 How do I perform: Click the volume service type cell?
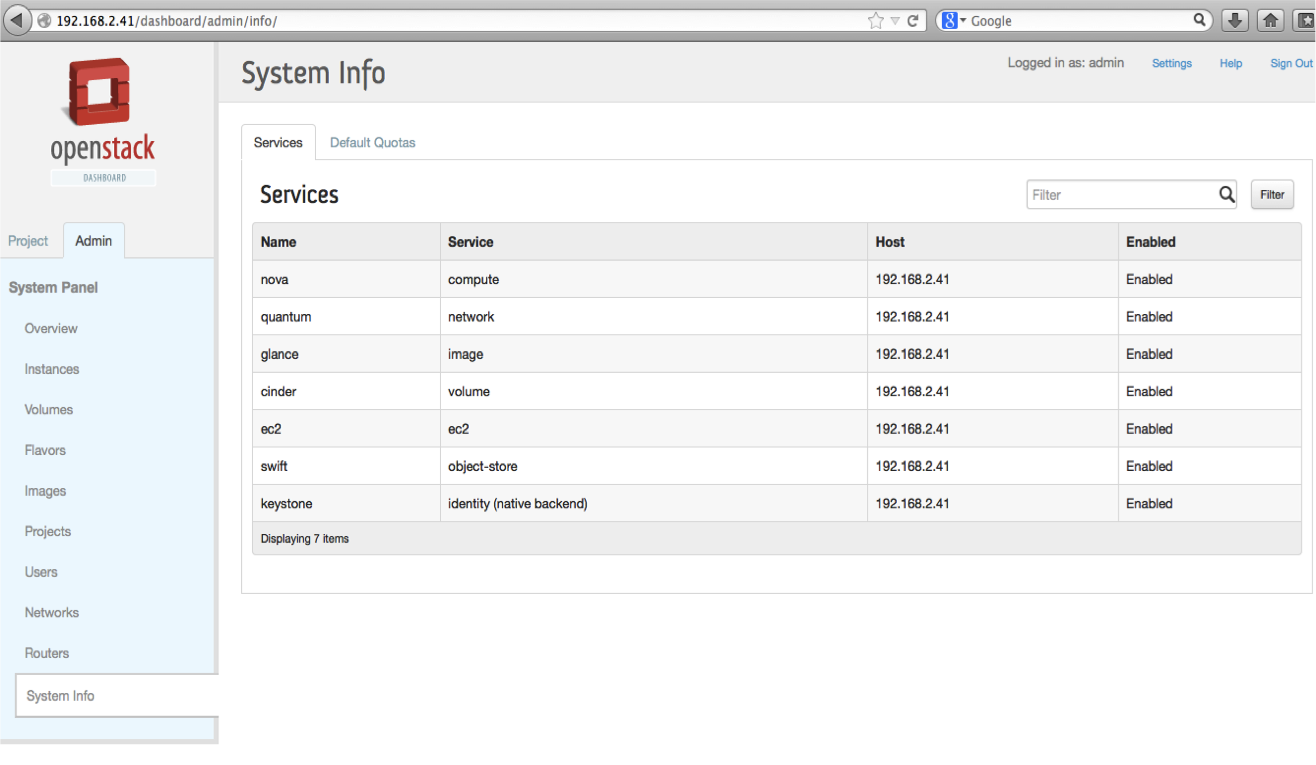coord(654,392)
